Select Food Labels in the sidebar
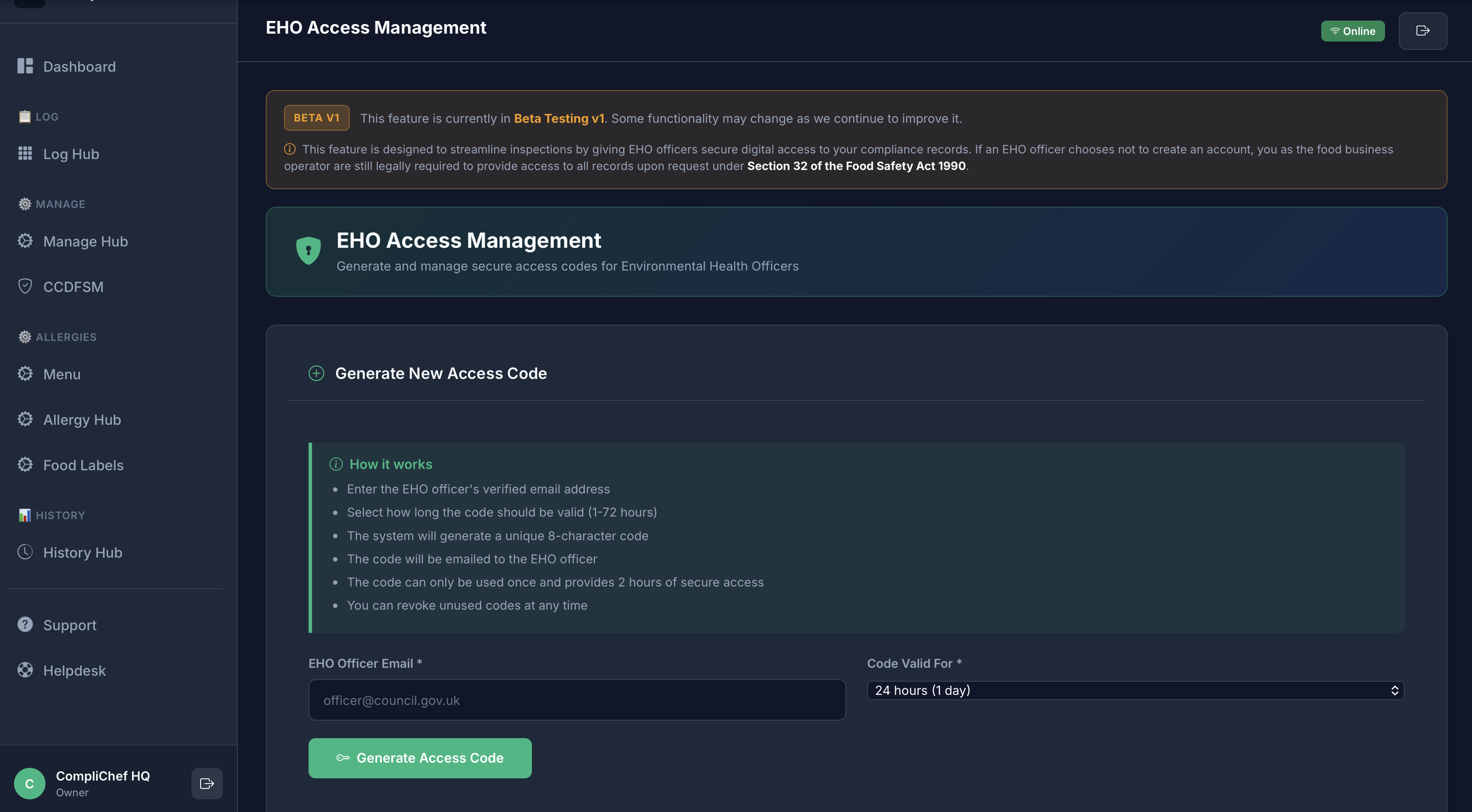Image resolution: width=1472 pixels, height=812 pixels. point(83,465)
